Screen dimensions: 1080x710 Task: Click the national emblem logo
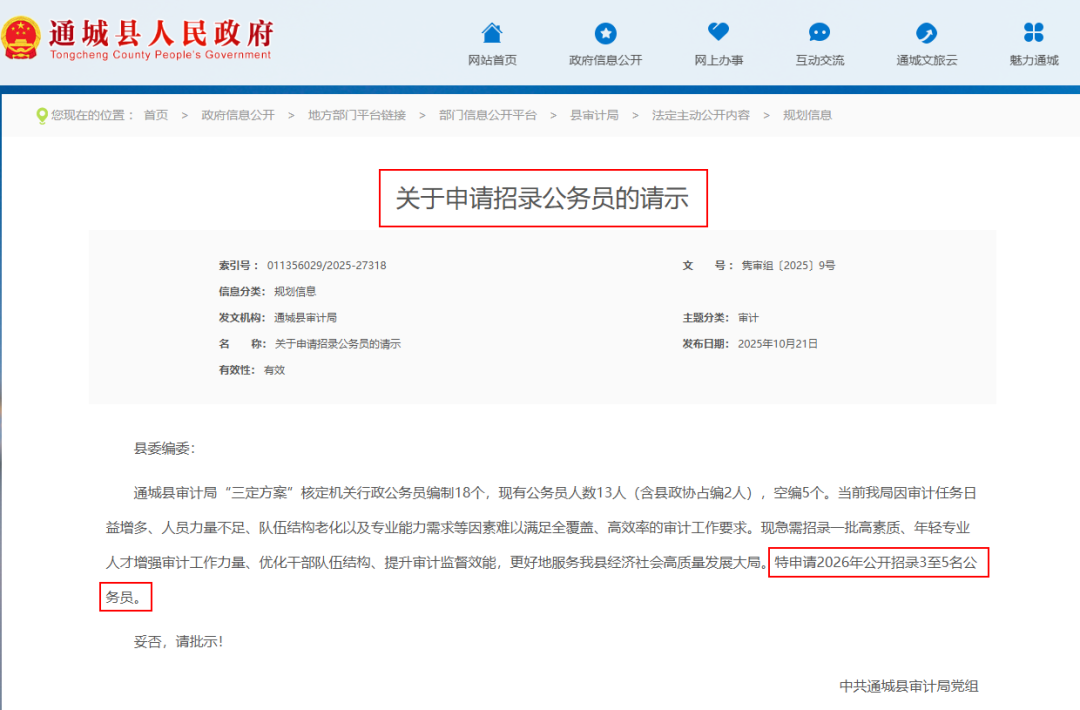[21, 39]
